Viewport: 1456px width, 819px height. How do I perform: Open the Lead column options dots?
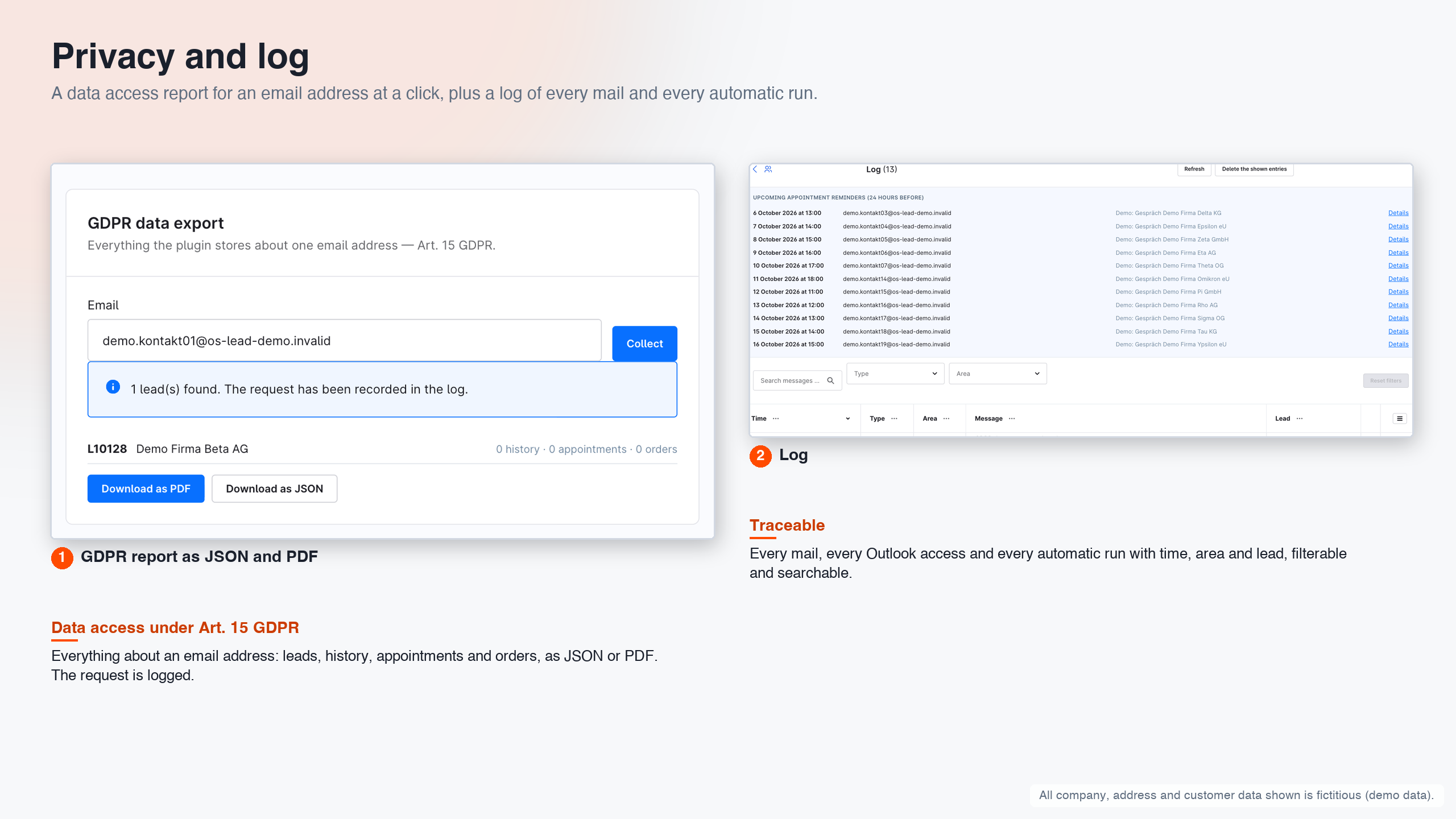1300,419
